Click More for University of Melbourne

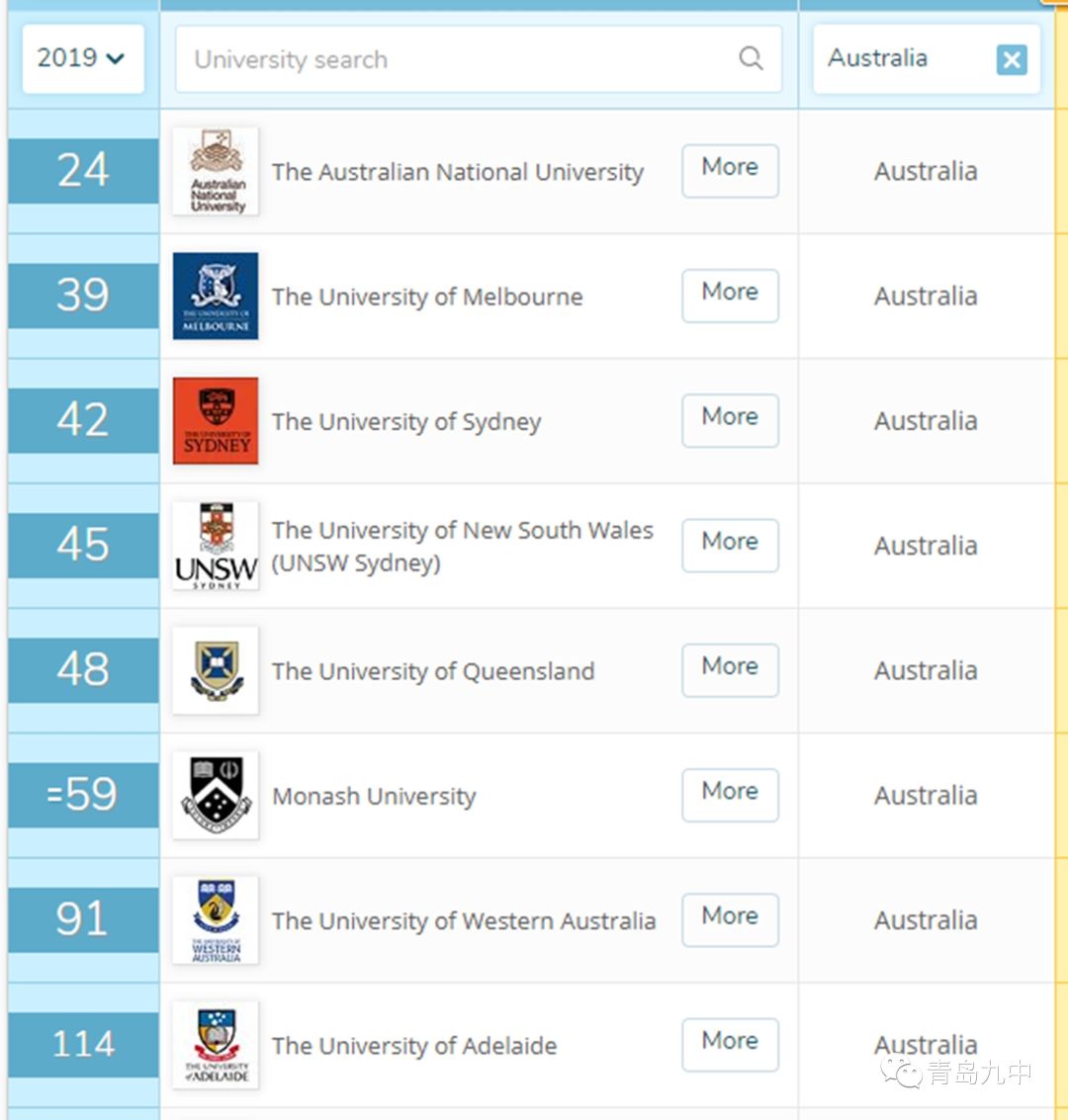[x=730, y=296]
